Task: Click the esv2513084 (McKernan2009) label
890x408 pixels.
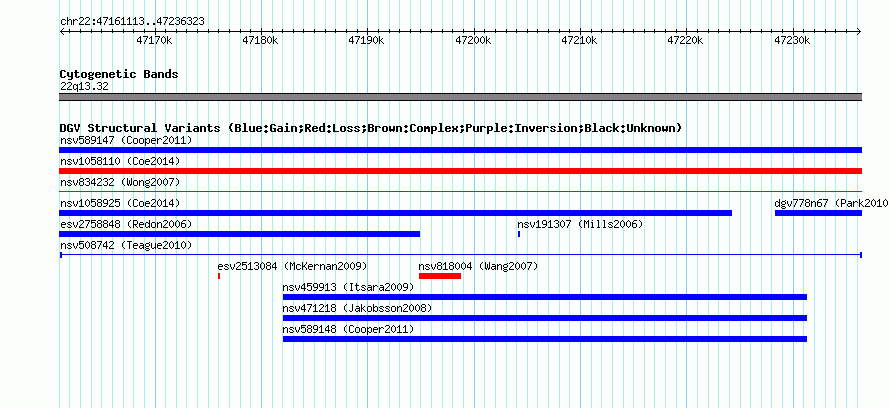Action: (x=292, y=266)
